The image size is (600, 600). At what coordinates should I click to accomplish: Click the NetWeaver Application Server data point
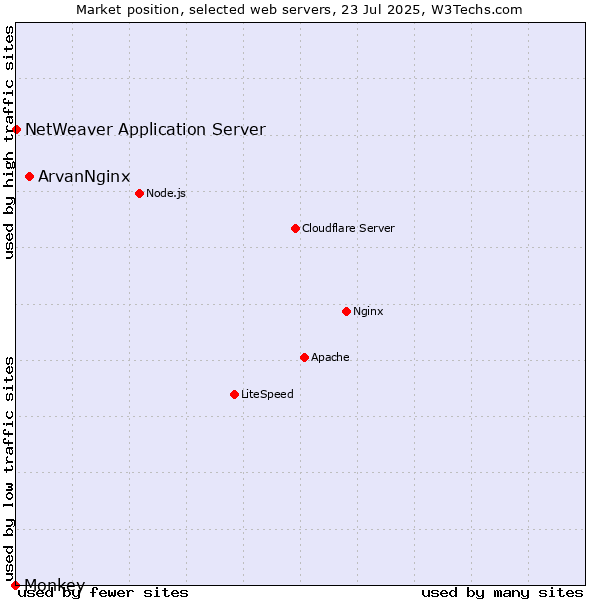click(x=16, y=130)
